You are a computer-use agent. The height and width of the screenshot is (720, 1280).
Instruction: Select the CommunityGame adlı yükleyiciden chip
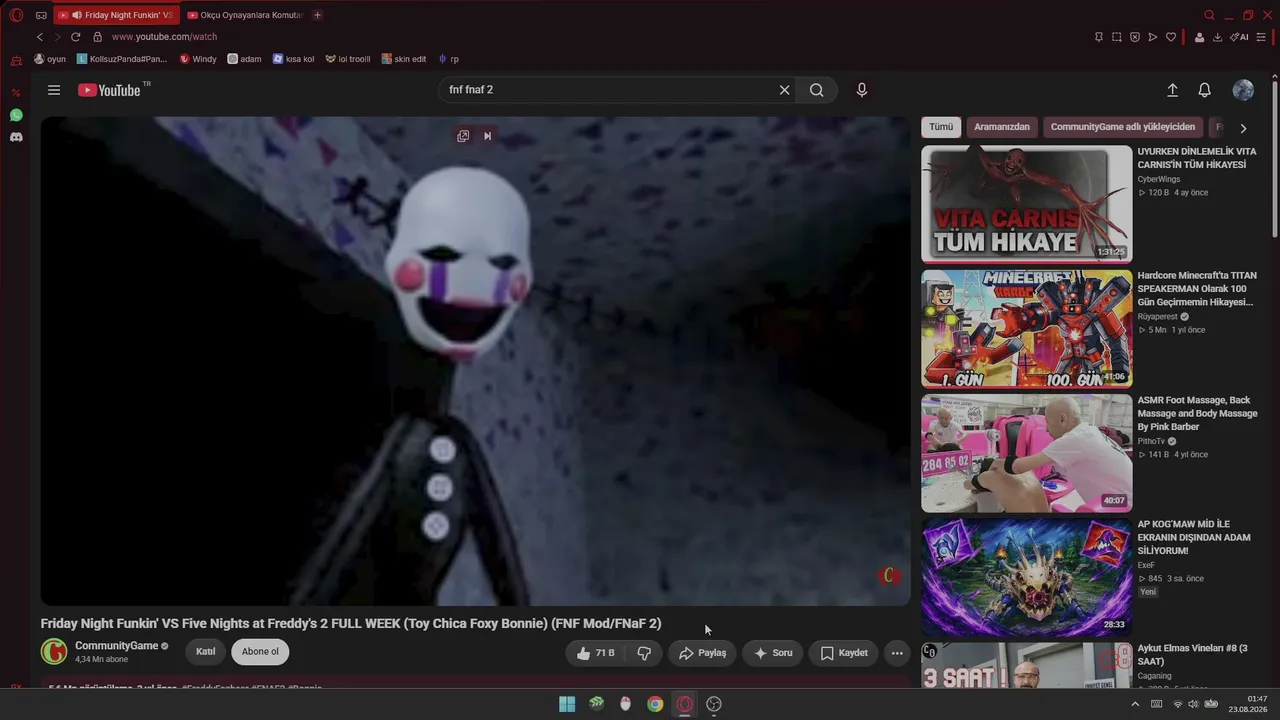[1123, 127]
